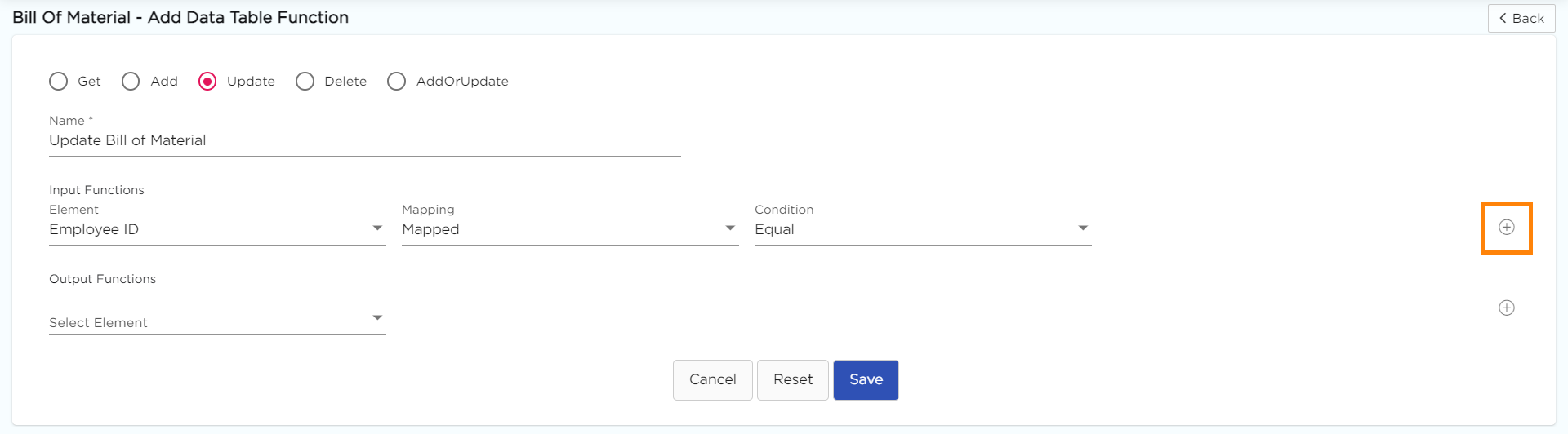This screenshot has width=1568, height=434.
Task: Select the Get radio button
Action: coord(59,82)
